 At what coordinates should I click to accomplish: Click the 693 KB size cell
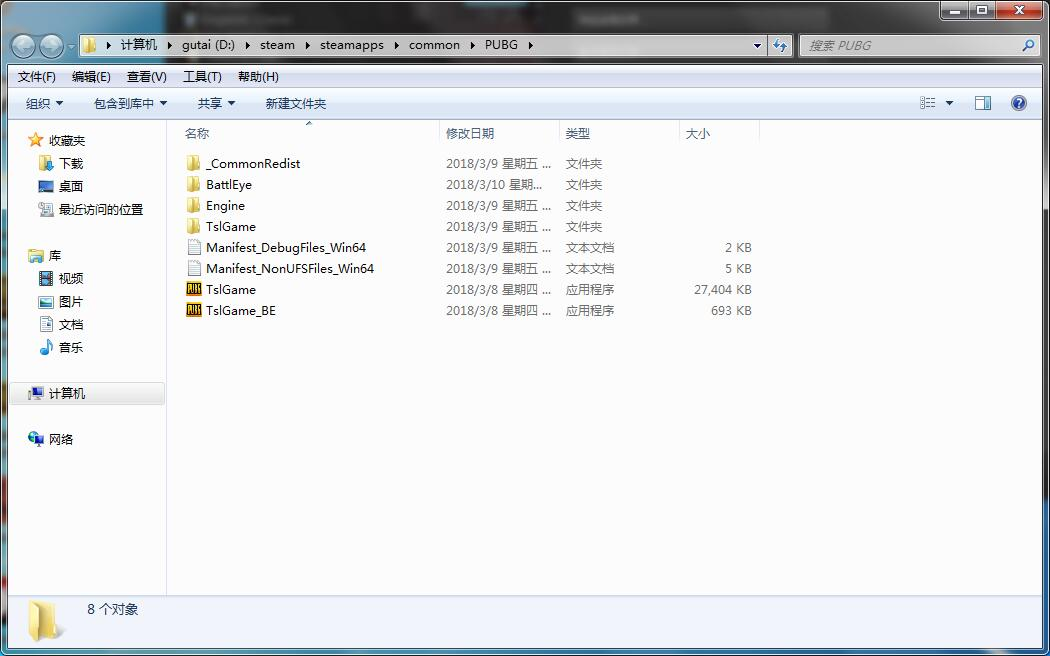pos(731,311)
